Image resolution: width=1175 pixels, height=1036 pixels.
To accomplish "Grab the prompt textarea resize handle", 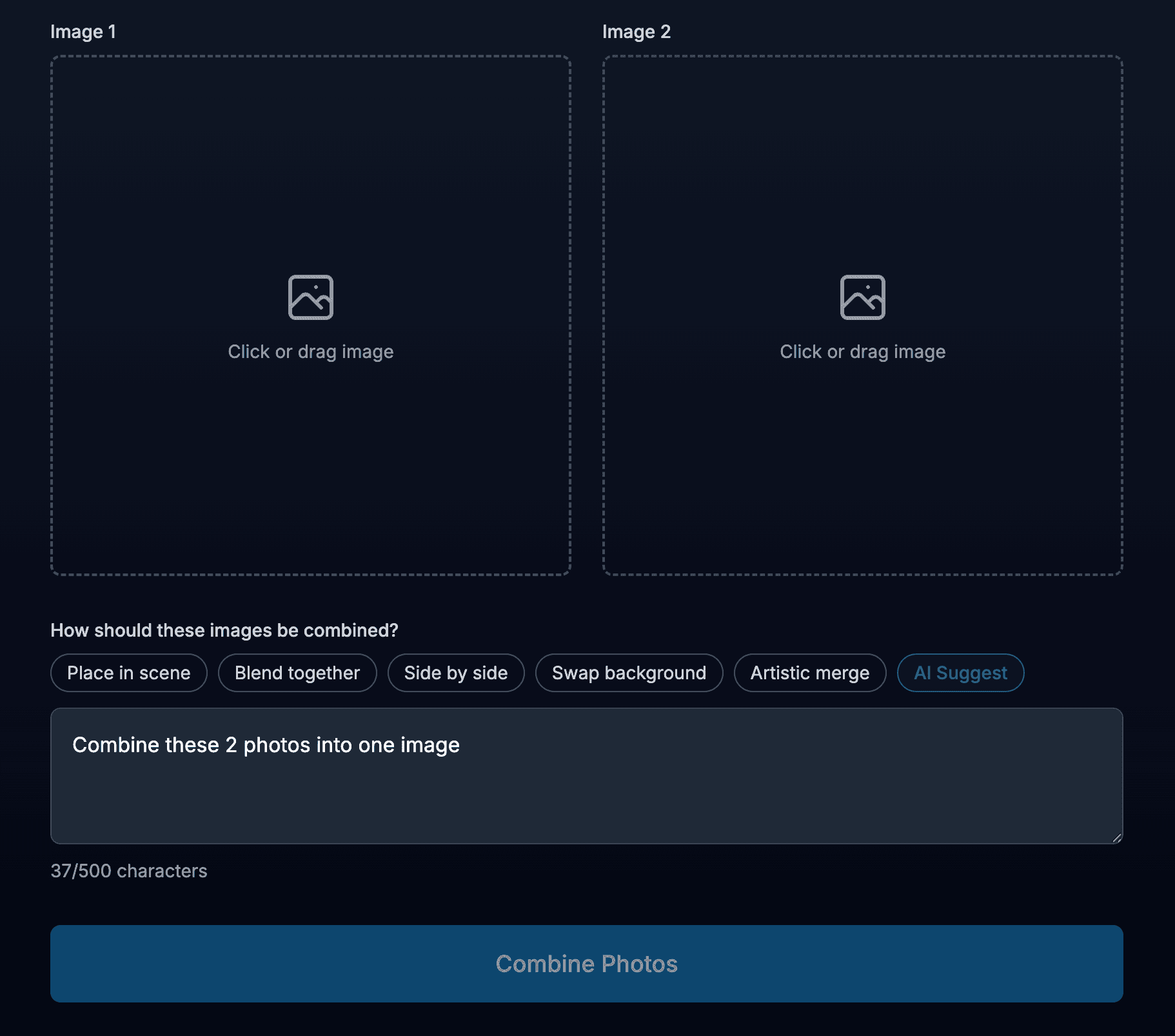I will 1116,837.
